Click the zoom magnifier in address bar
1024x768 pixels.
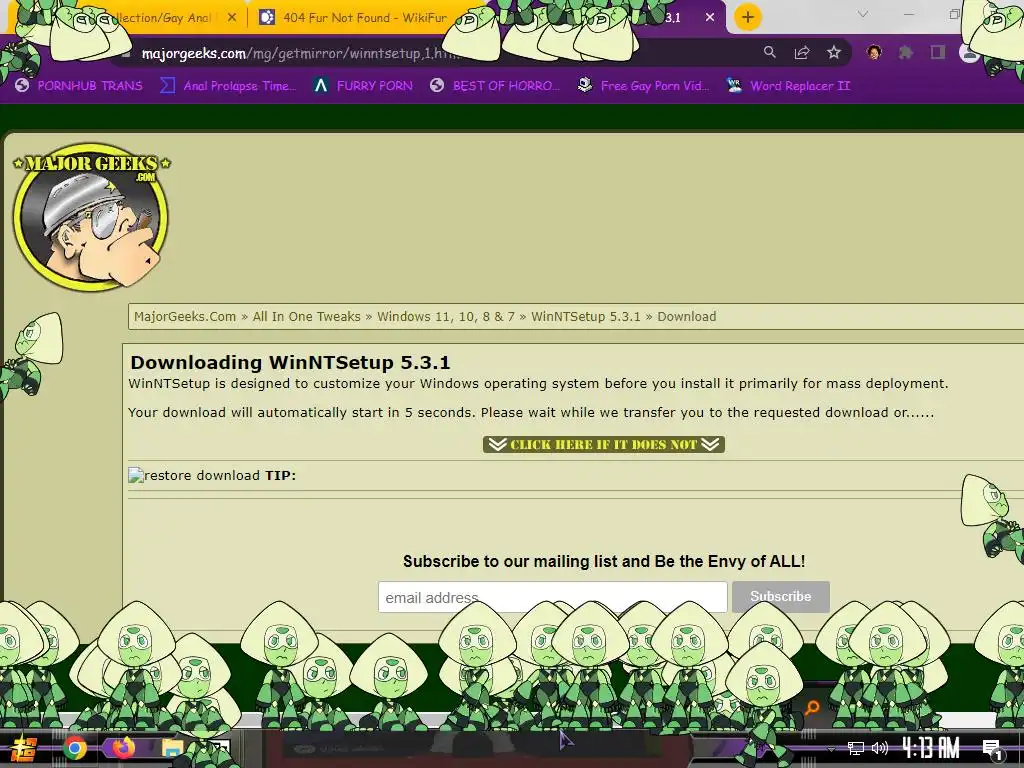(x=770, y=52)
